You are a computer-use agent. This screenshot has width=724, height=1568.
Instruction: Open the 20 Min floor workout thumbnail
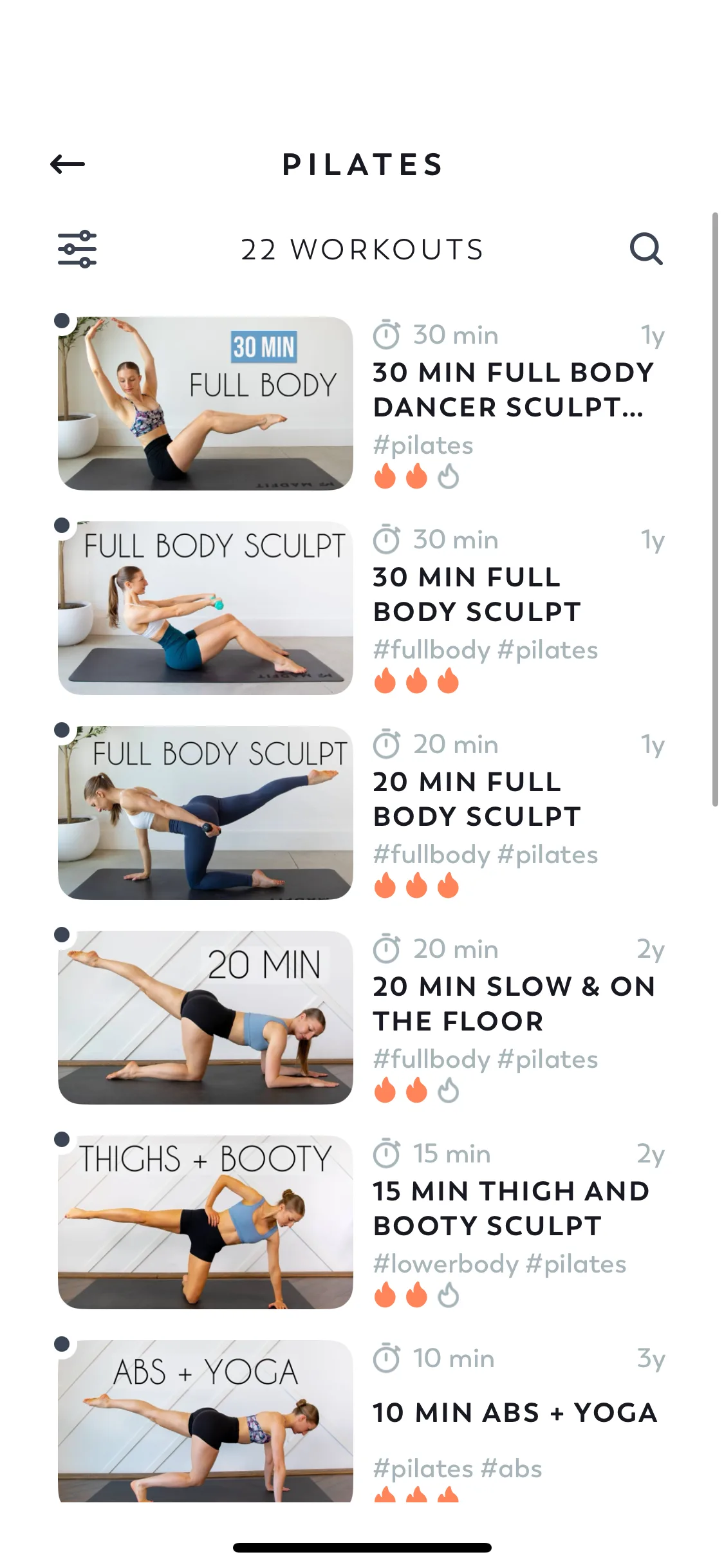click(205, 1017)
